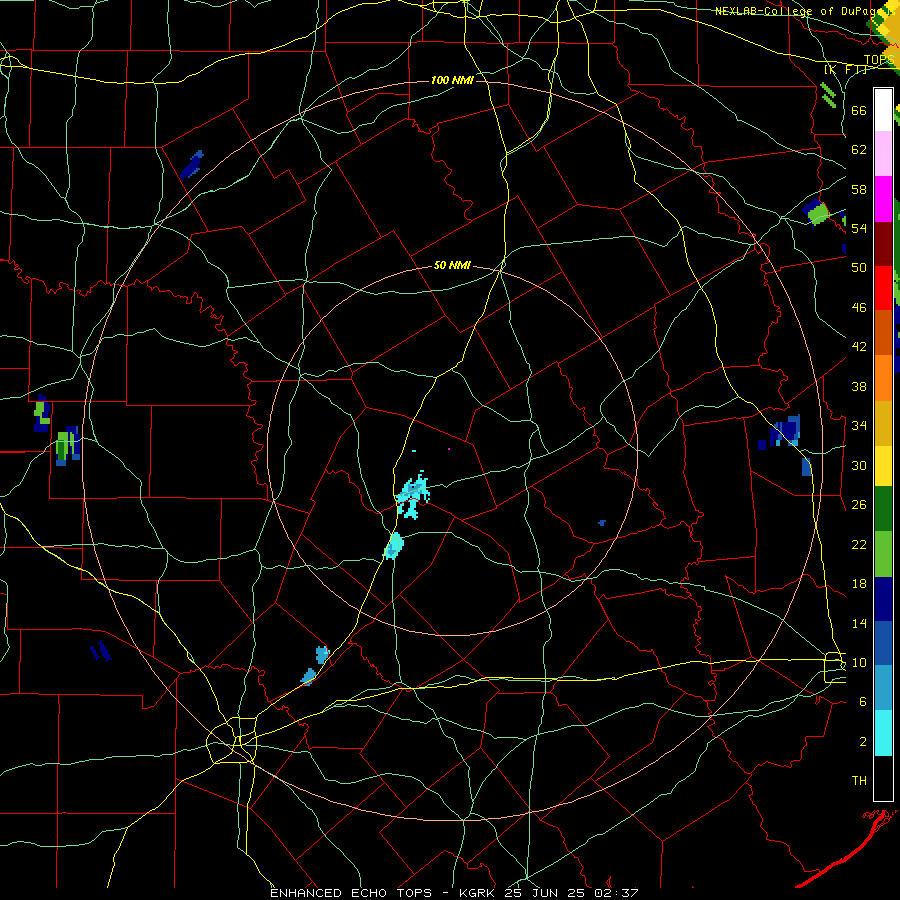The width and height of the screenshot is (900, 900).
Task: Choose the navy blue legend swatch
Action: point(883,599)
